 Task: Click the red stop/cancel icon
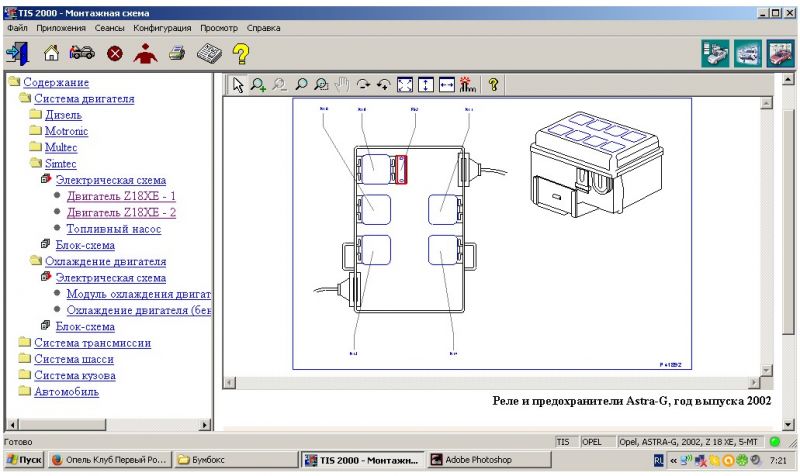(114, 54)
